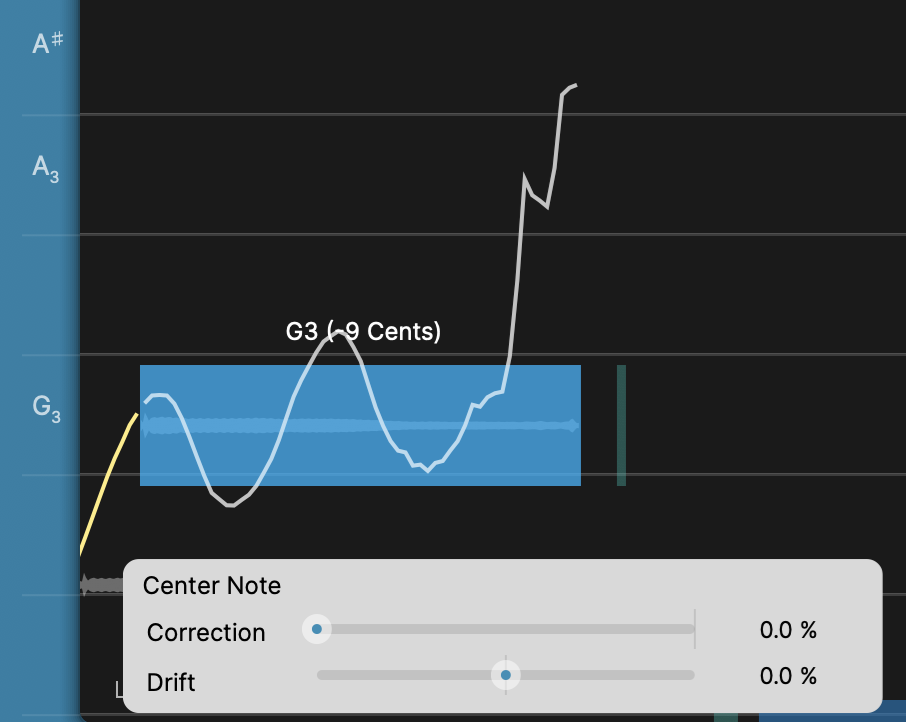Screen dimensions: 906x722
Task: Click the Drift slider handle
Action: point(506,675)
